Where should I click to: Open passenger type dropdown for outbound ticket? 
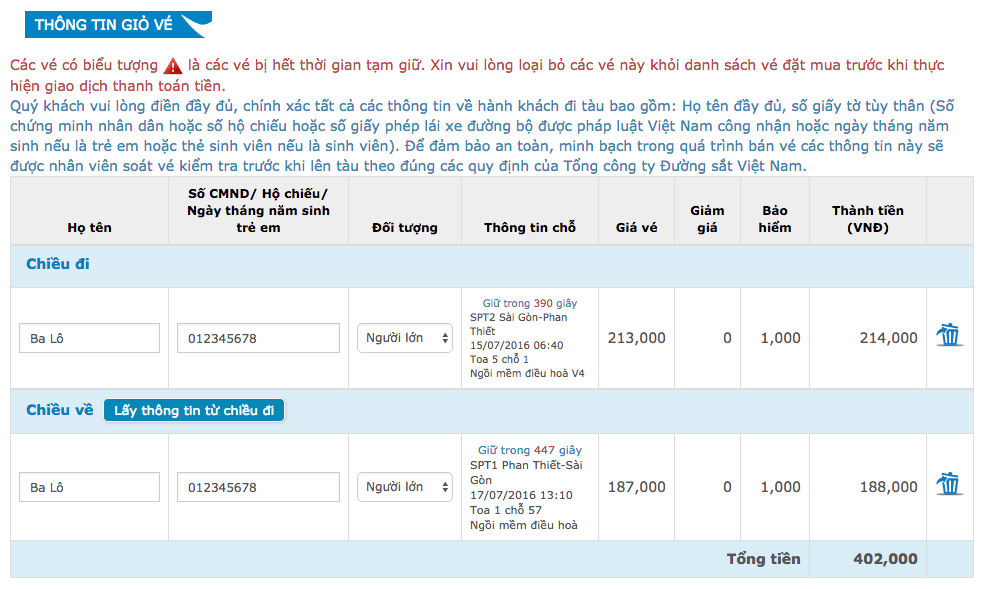click(405, 338)
